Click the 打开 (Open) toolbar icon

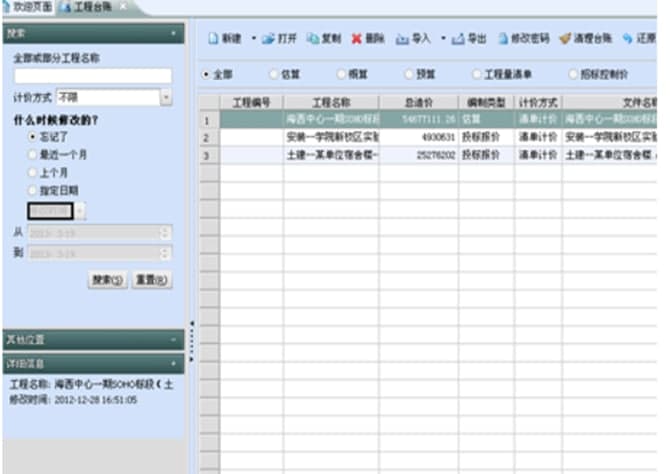[268, 39]
